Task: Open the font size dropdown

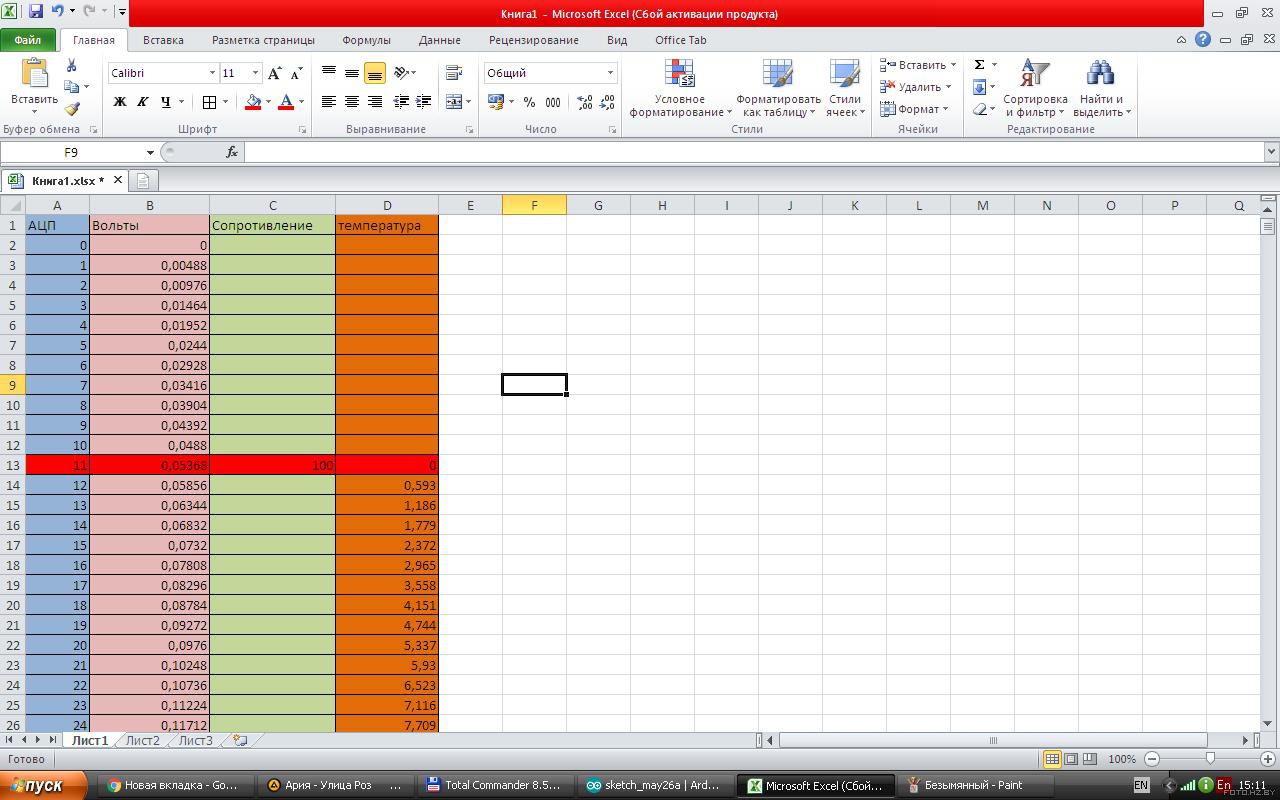Action: [x=256, y=73]
